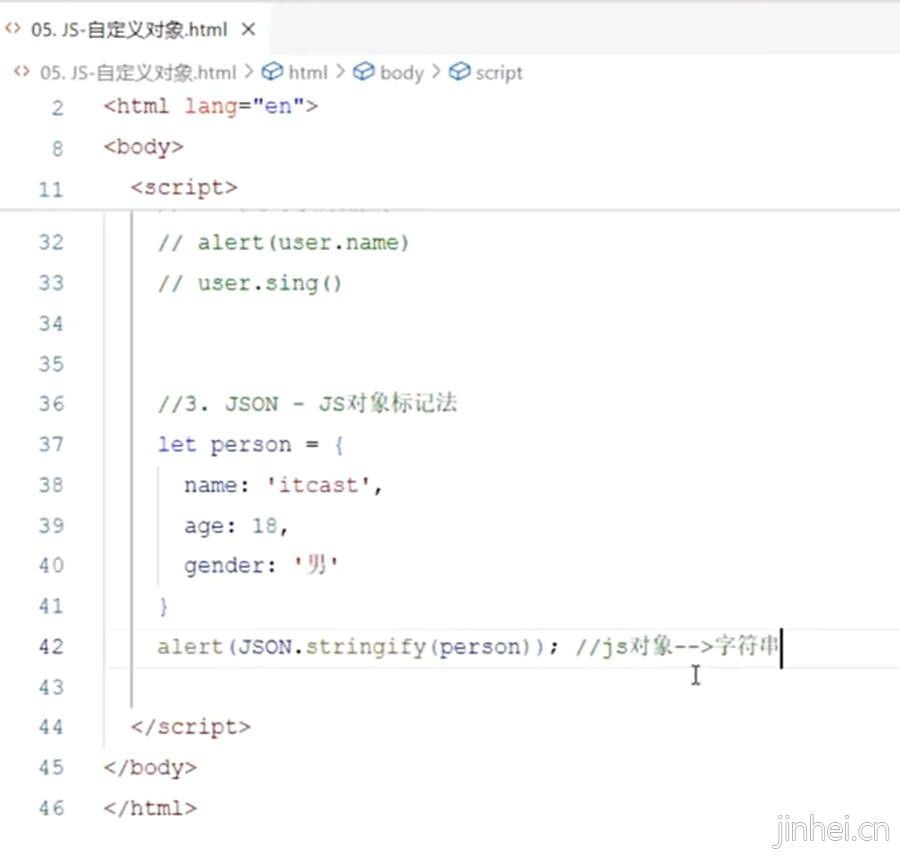The height and width of the screenshot is (856, 900).
Task: Click sticky line <script> tag
Action: tap(184, 188)
